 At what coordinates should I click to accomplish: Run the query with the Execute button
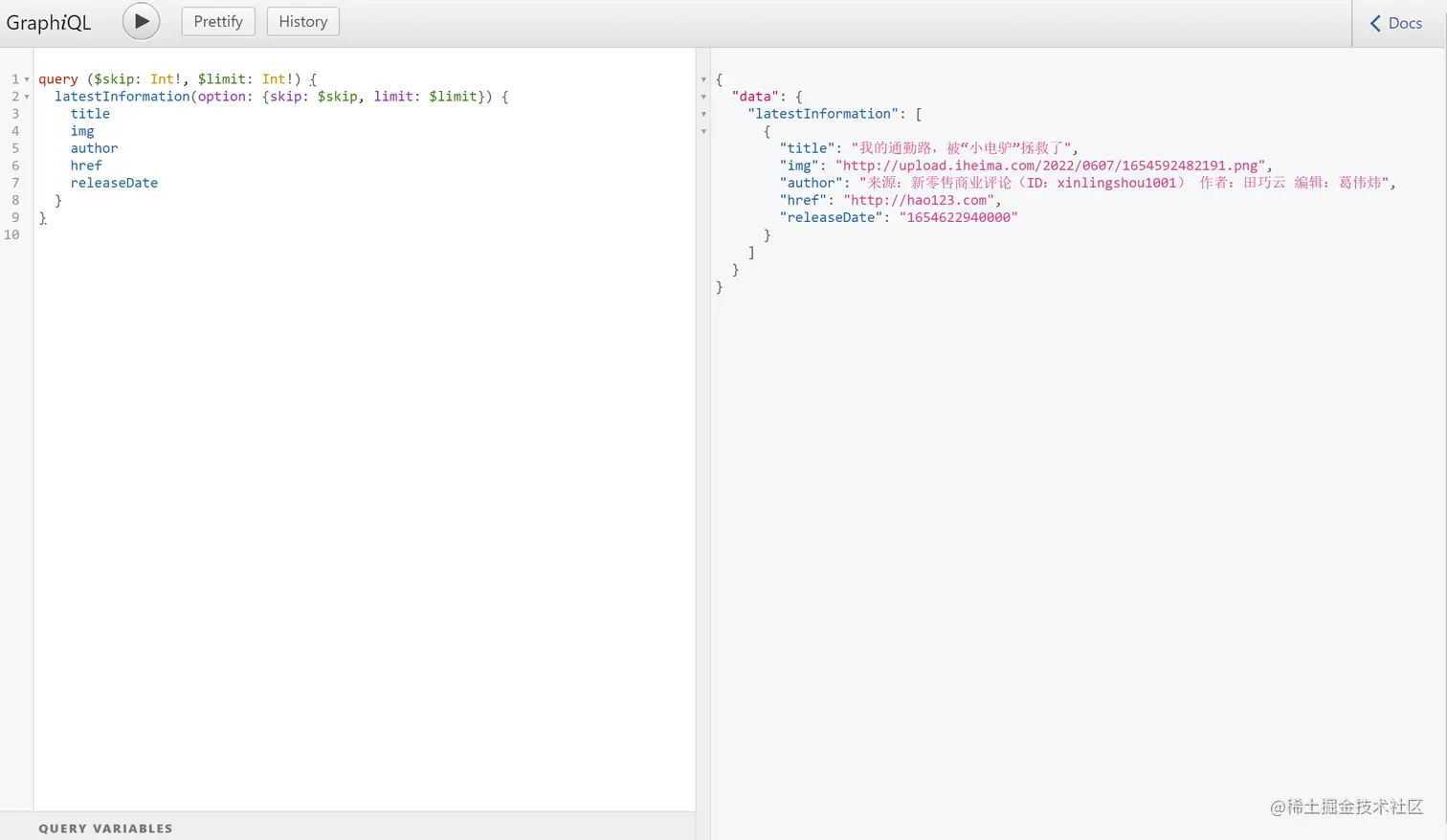pyautogui.click(x=141, y=21)
